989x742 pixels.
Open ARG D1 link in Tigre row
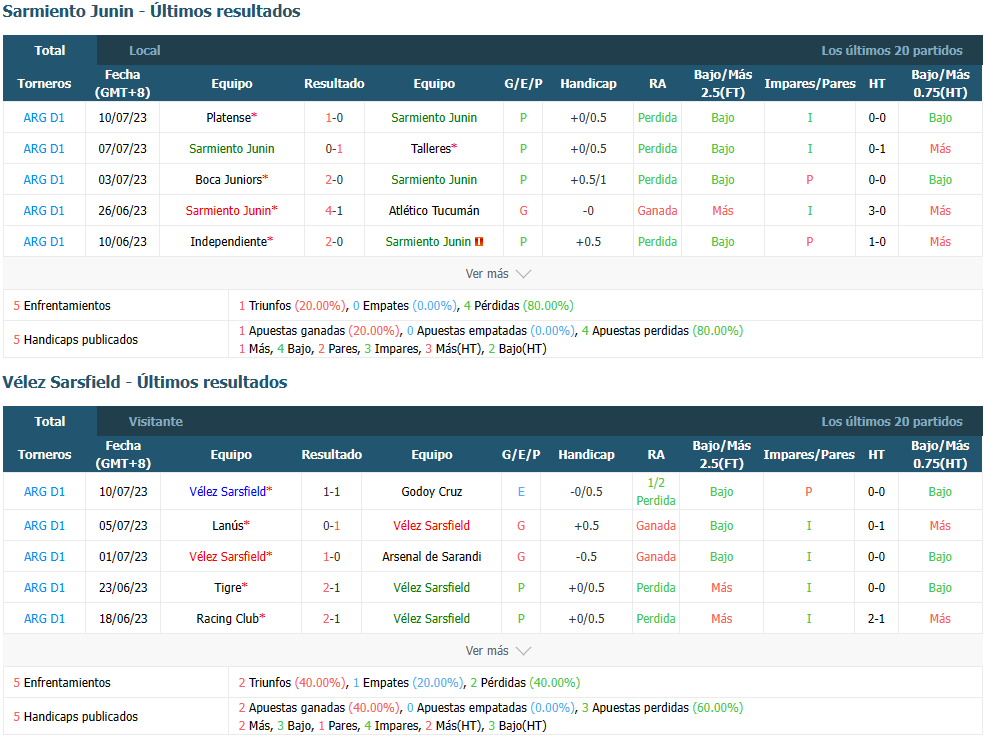pyautogui.click(x=44, y=587)
